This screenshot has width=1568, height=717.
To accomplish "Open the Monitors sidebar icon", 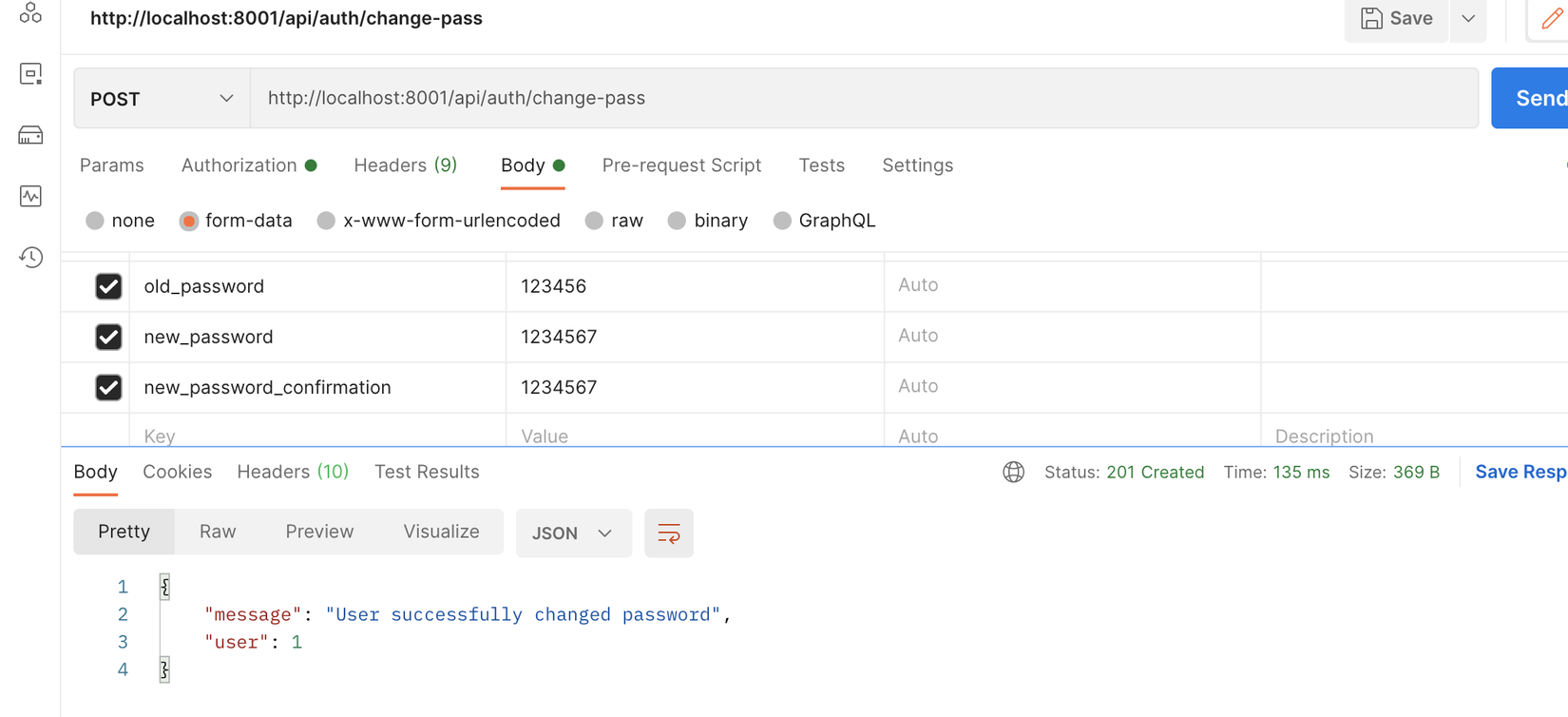I will [x=30, y=196].
